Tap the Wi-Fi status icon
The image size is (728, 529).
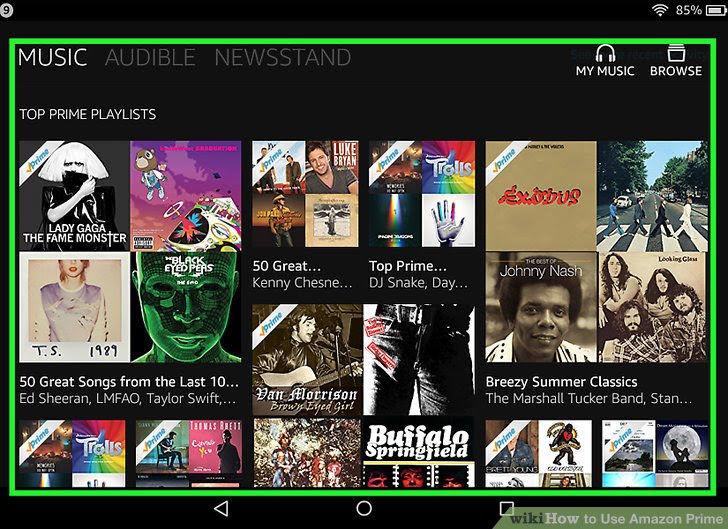click(x=660, y=10)
